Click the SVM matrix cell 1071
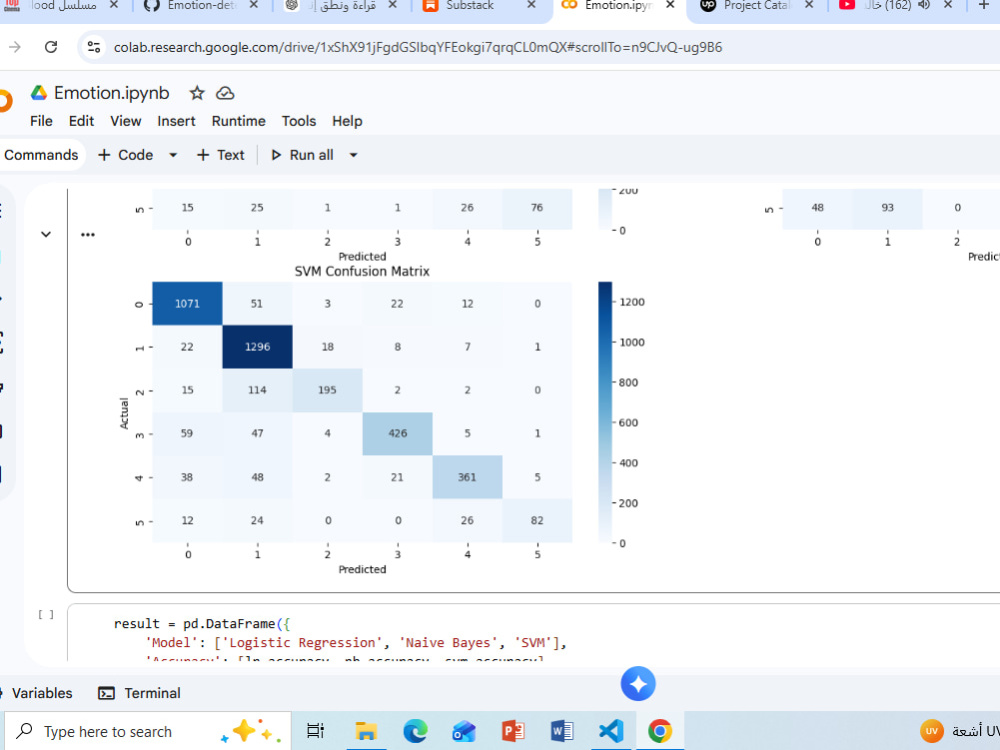This screenshot has height=750, width=1000. click(x=188, y=304)
